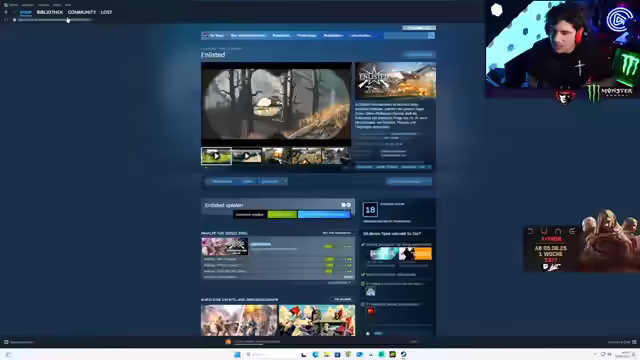Open the Windows Start menu icon

coord(237,354)
